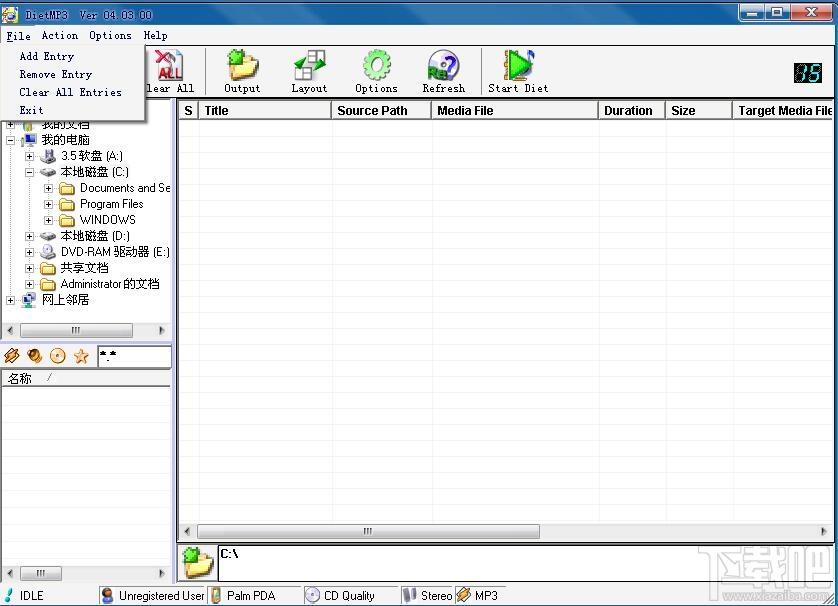Choose Exit from File menu
The image size is (838, 606).
[x=32, y=110]
